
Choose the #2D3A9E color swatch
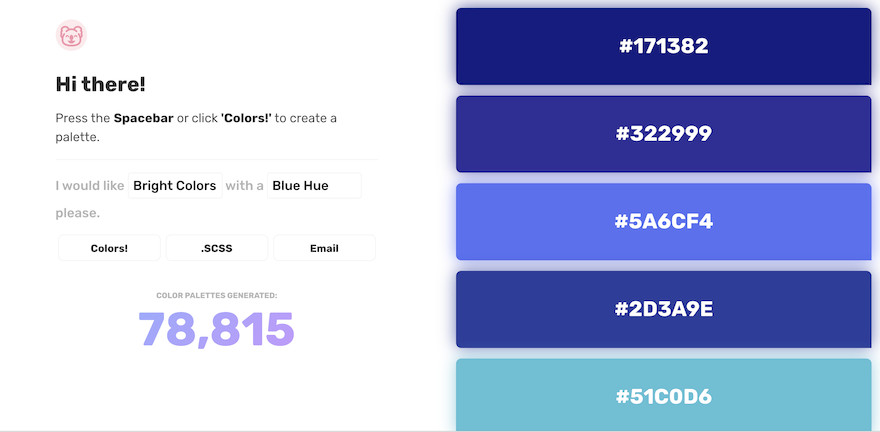[664, 309]
